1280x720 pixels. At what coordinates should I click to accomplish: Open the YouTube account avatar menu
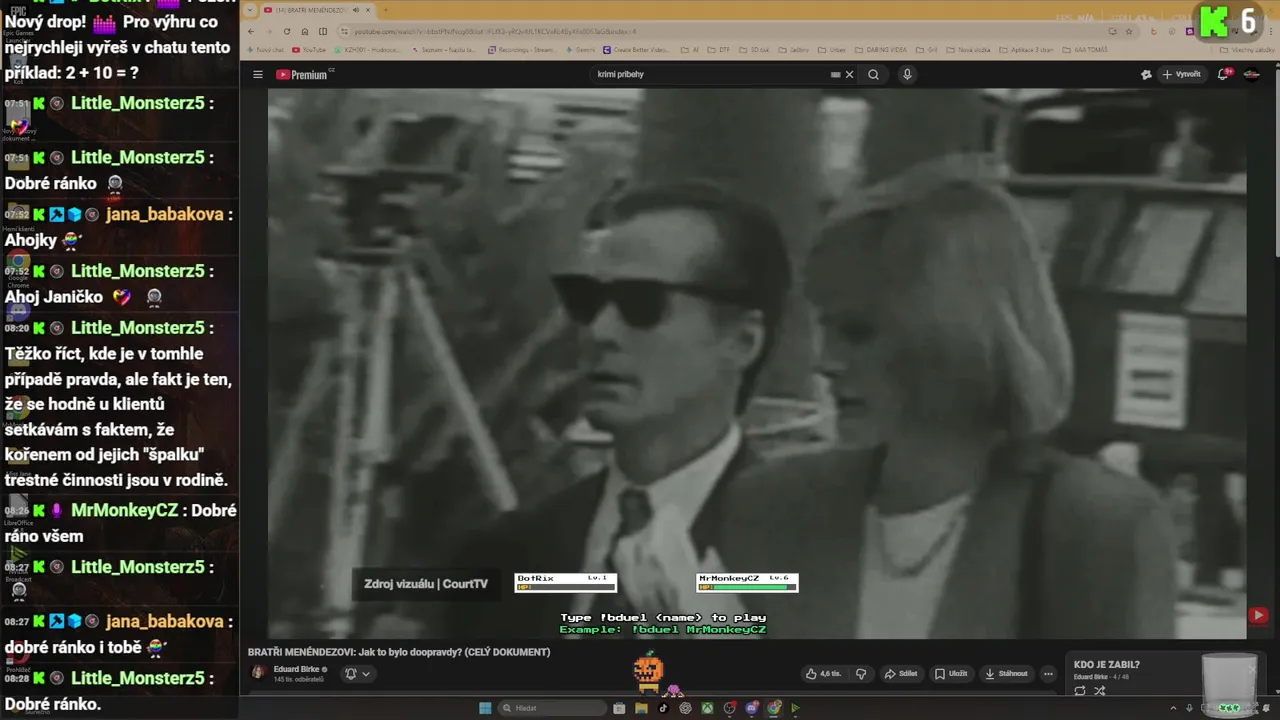coord(1251,74)
